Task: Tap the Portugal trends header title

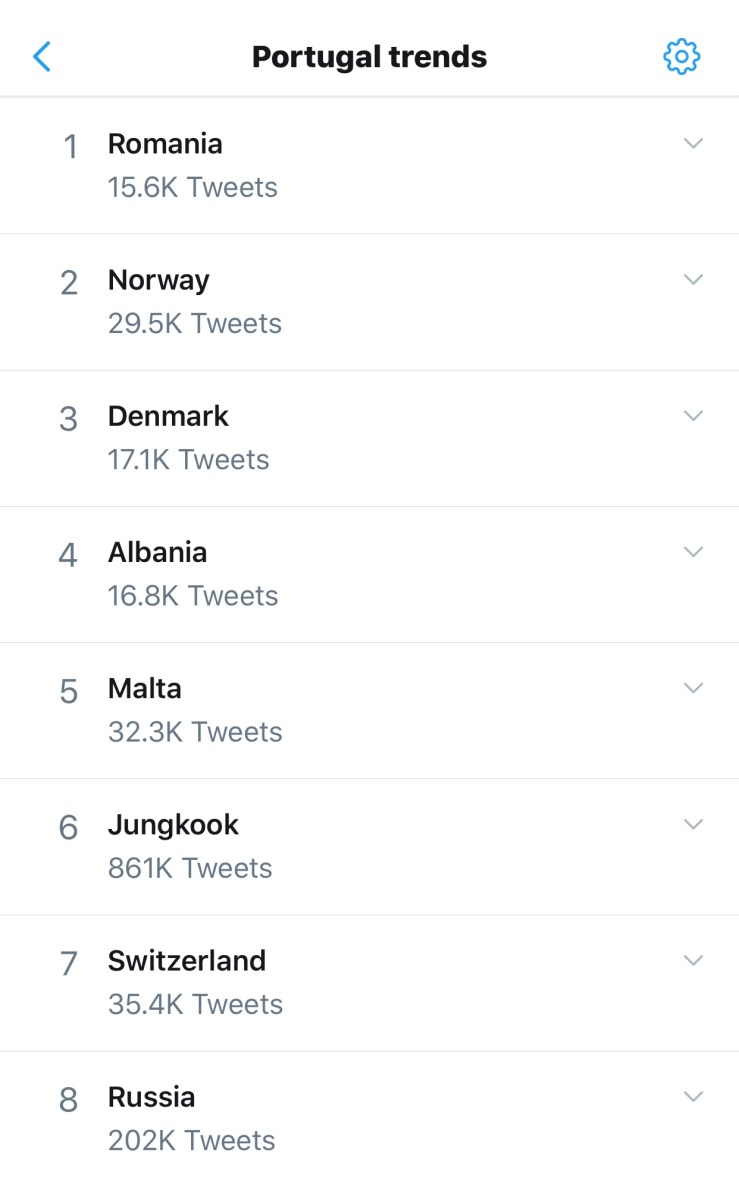Action: [x=369, y=57]
